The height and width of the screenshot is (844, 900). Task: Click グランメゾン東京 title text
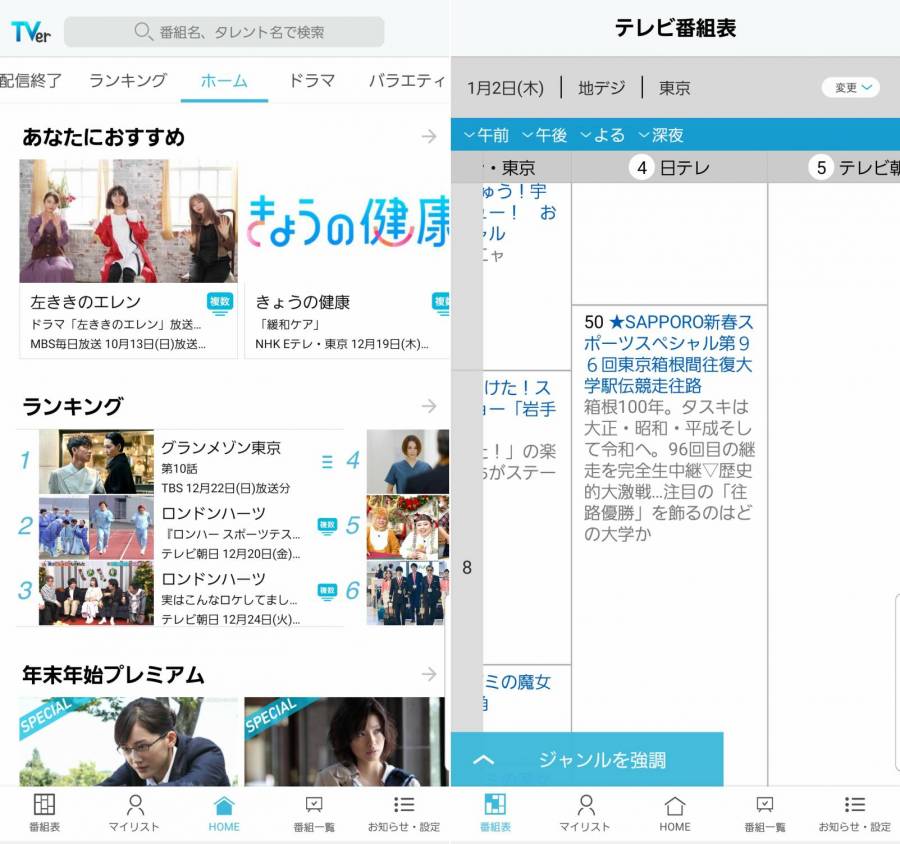(x=221, y=447)
